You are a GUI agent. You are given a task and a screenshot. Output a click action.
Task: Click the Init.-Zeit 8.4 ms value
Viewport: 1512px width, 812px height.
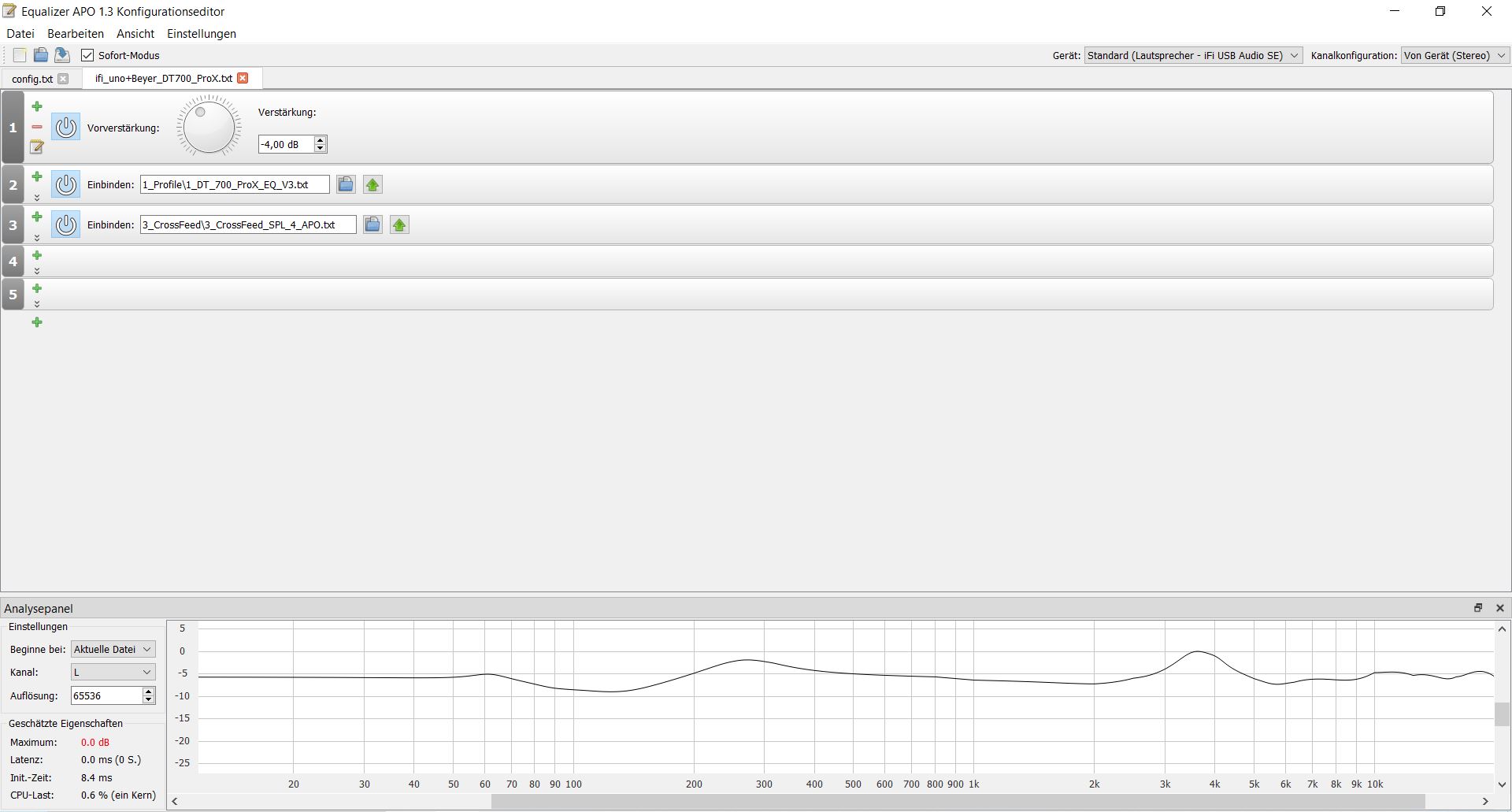tap(97, 777)
